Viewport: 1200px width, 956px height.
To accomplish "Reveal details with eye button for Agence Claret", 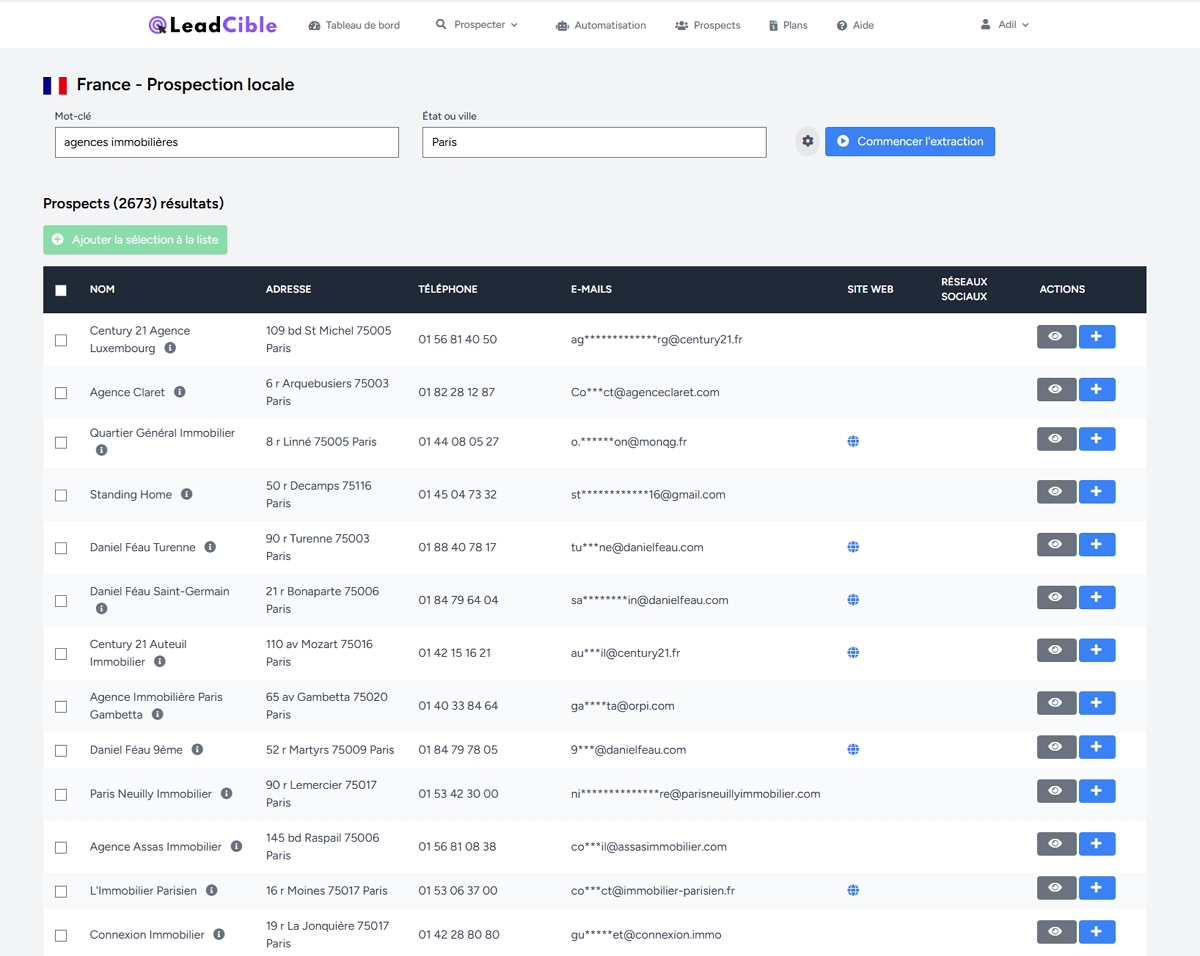I will (x=1056, y=389).
